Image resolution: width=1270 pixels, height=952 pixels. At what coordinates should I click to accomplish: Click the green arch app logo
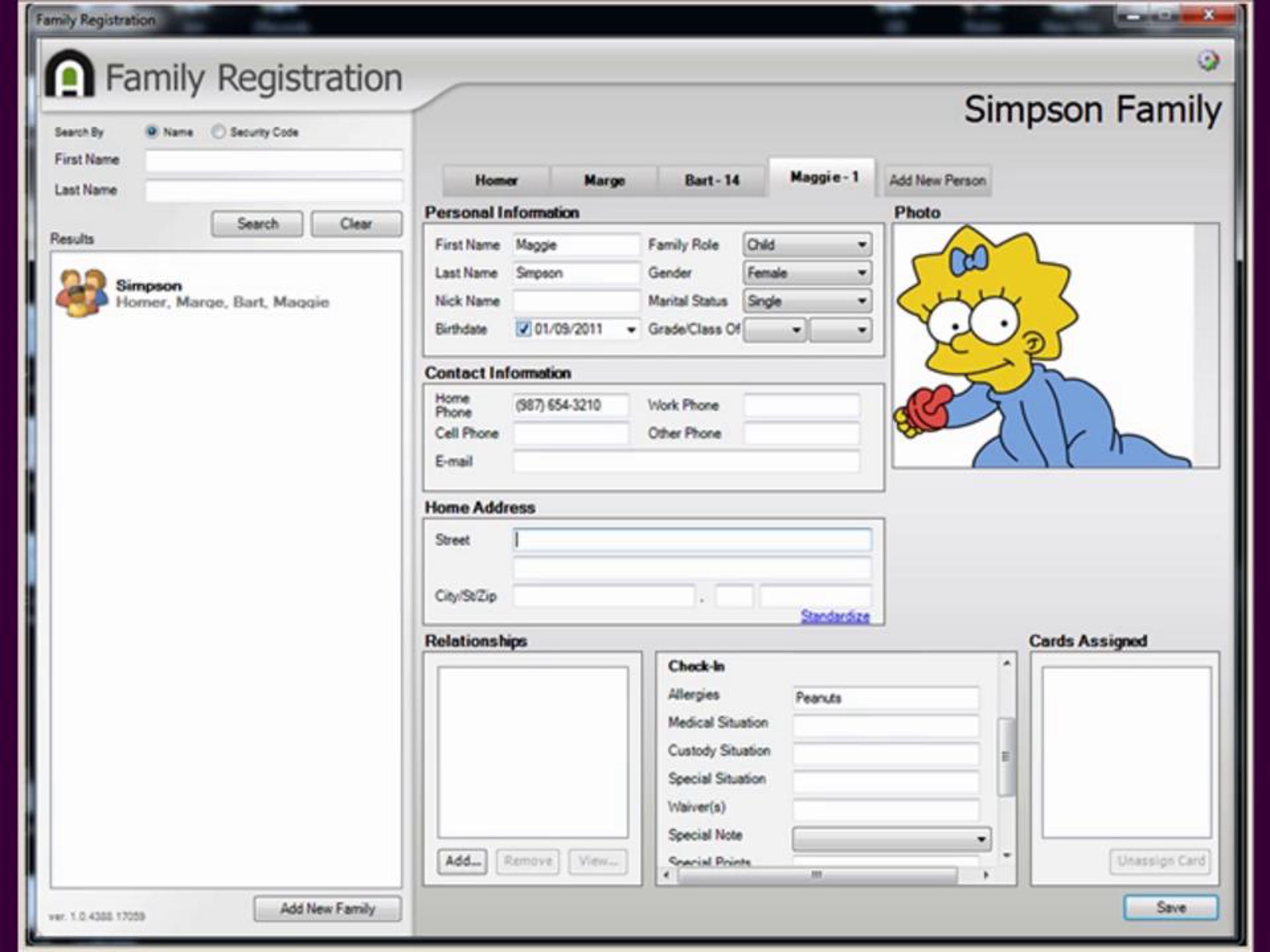coord(69,75)
